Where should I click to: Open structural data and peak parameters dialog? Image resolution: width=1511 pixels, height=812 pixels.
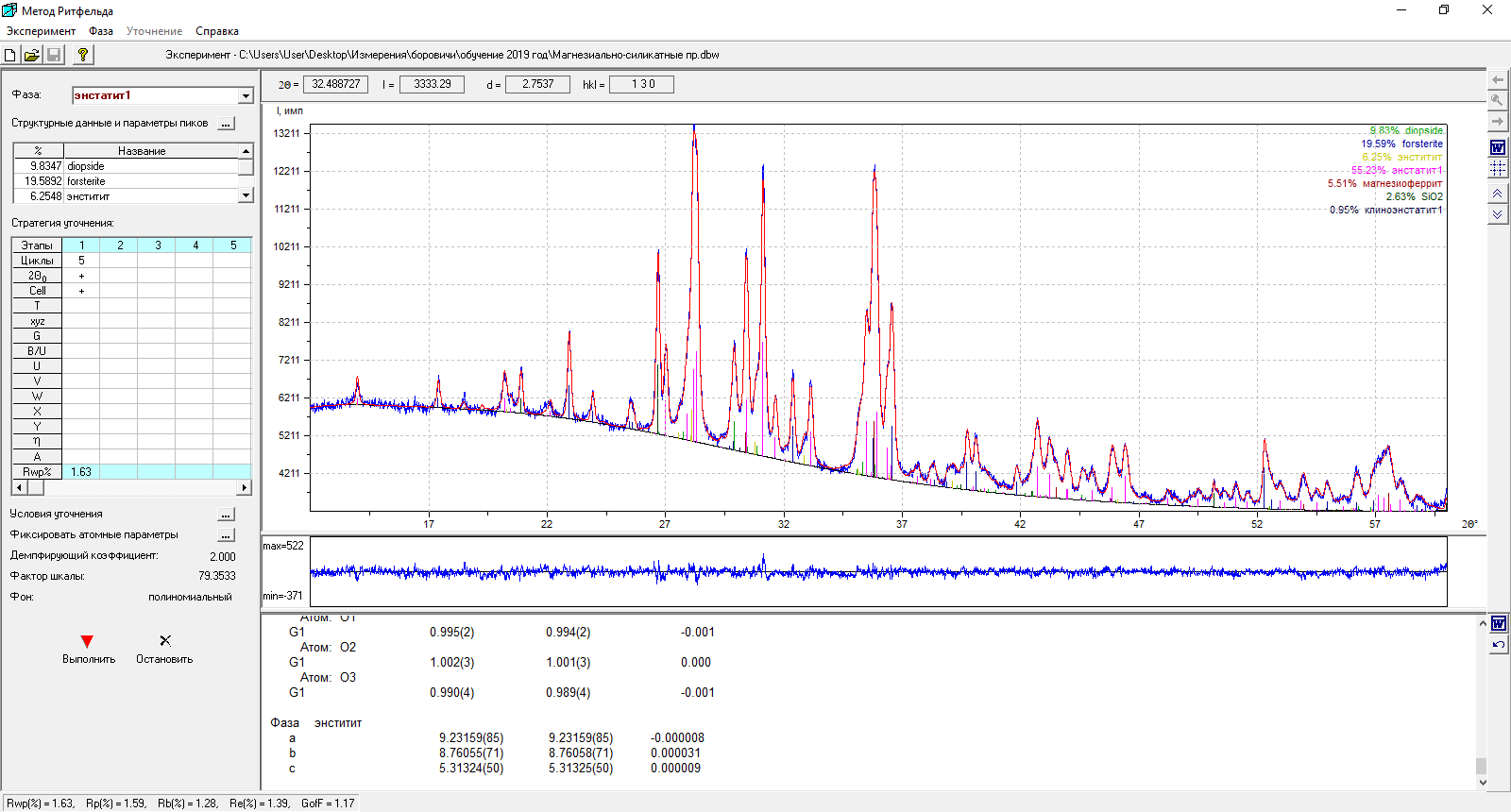(x=226, y=124)
